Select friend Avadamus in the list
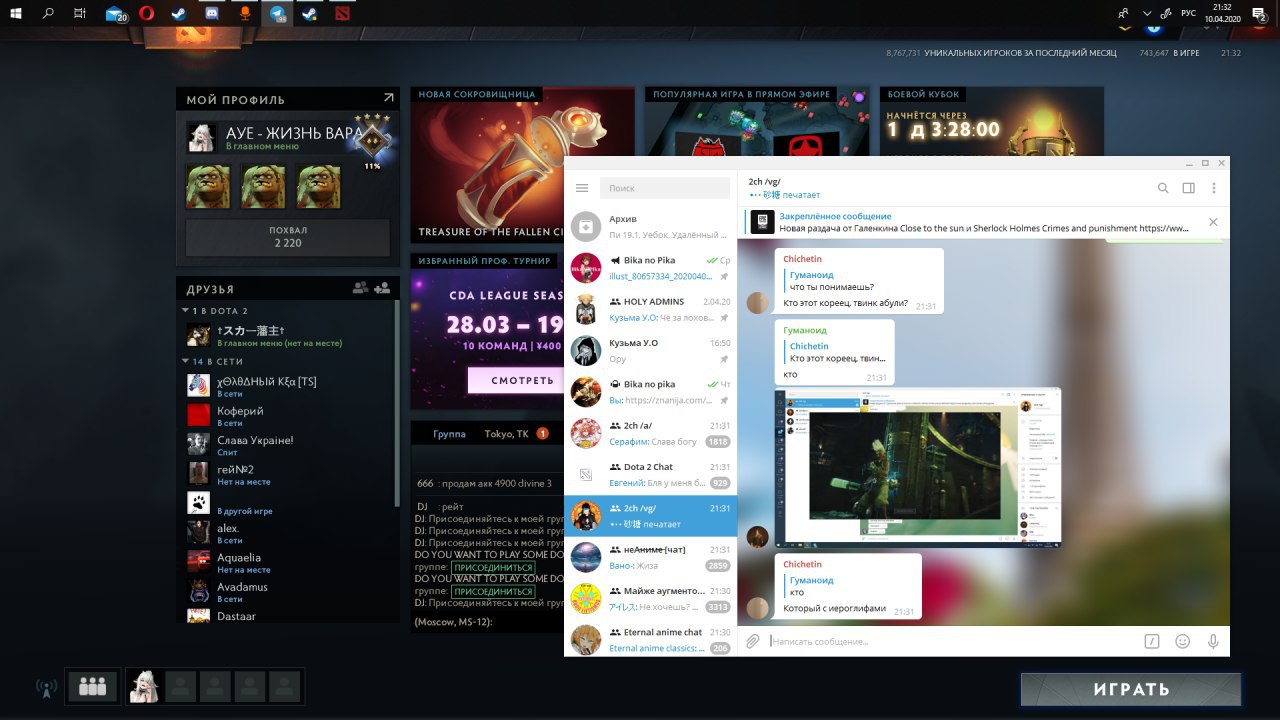 pyautogui.click(x=288, y=591)
